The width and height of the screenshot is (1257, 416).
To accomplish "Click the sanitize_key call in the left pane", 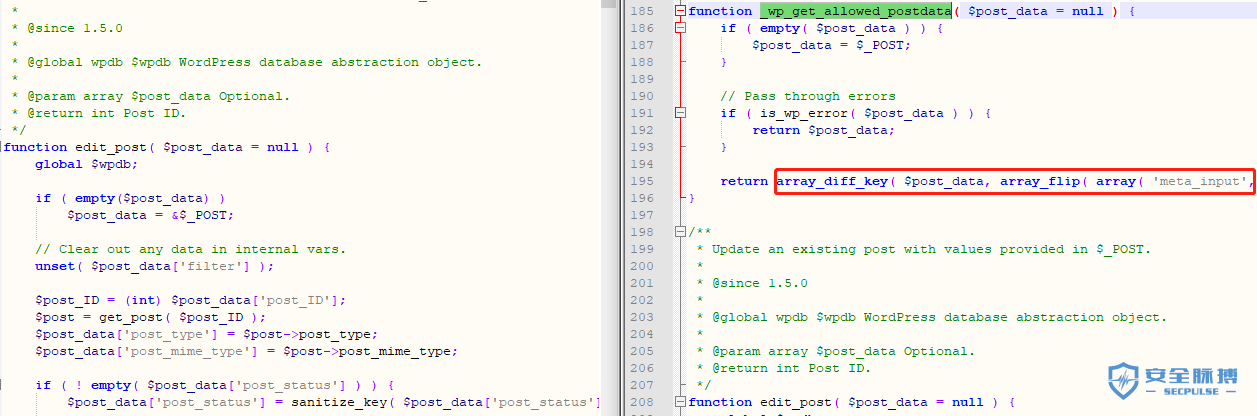I will (445, 402).
